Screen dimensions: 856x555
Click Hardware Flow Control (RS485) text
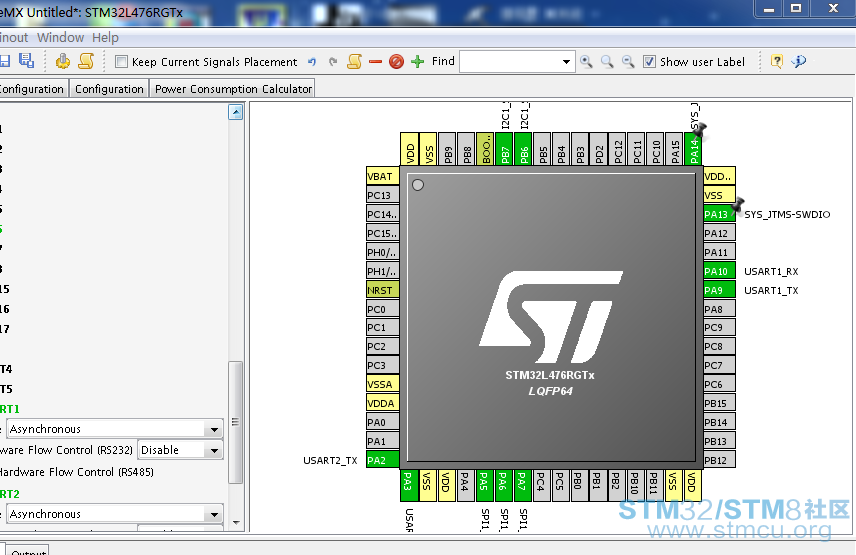pos(76,472)
